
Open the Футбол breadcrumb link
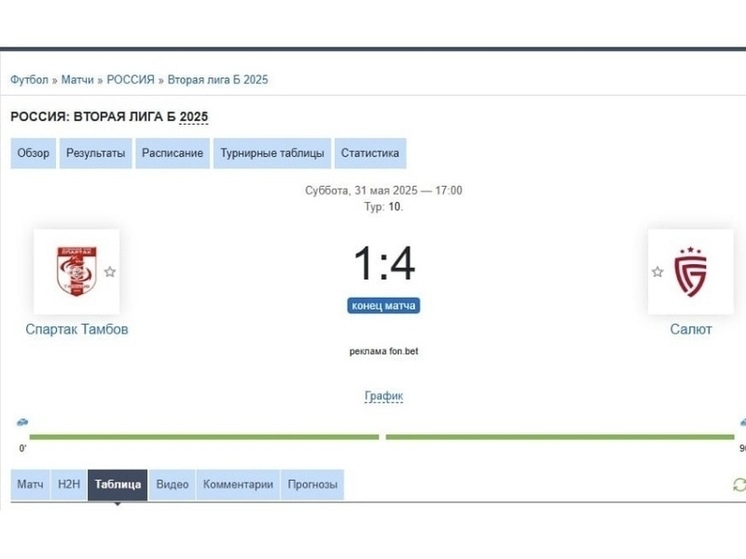pyautogui.click(x=29, y=79)
